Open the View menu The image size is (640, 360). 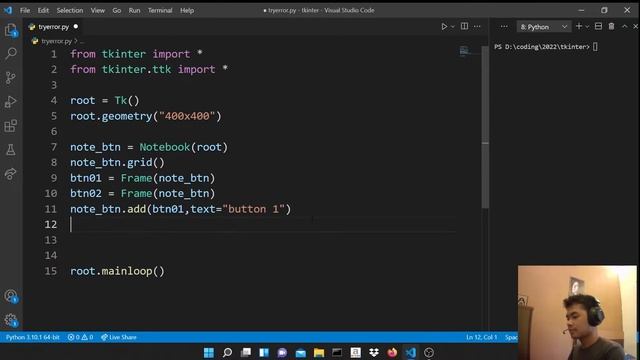pyautogui.click(x=98, y=10)
